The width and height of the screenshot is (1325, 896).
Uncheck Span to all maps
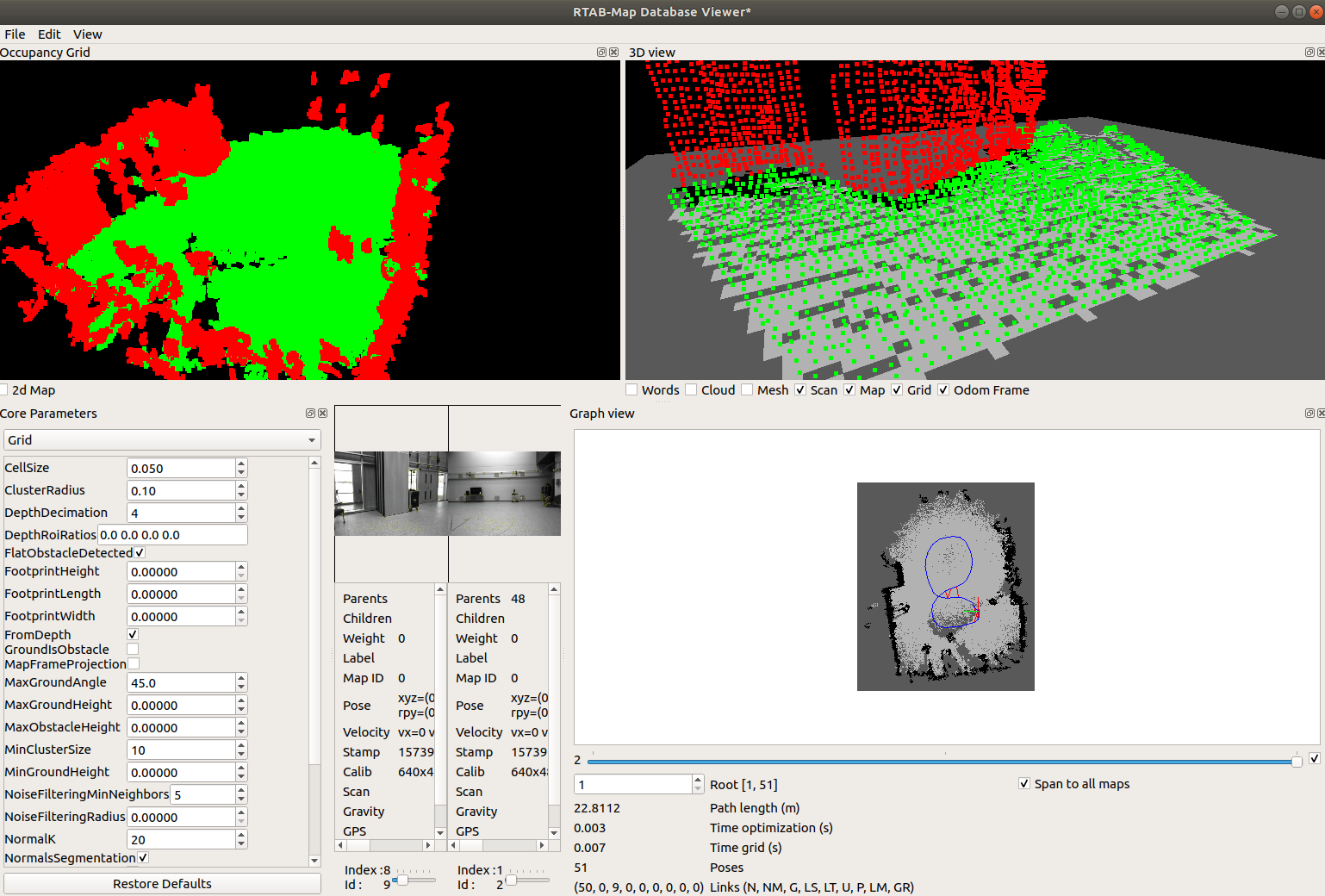1024,784
